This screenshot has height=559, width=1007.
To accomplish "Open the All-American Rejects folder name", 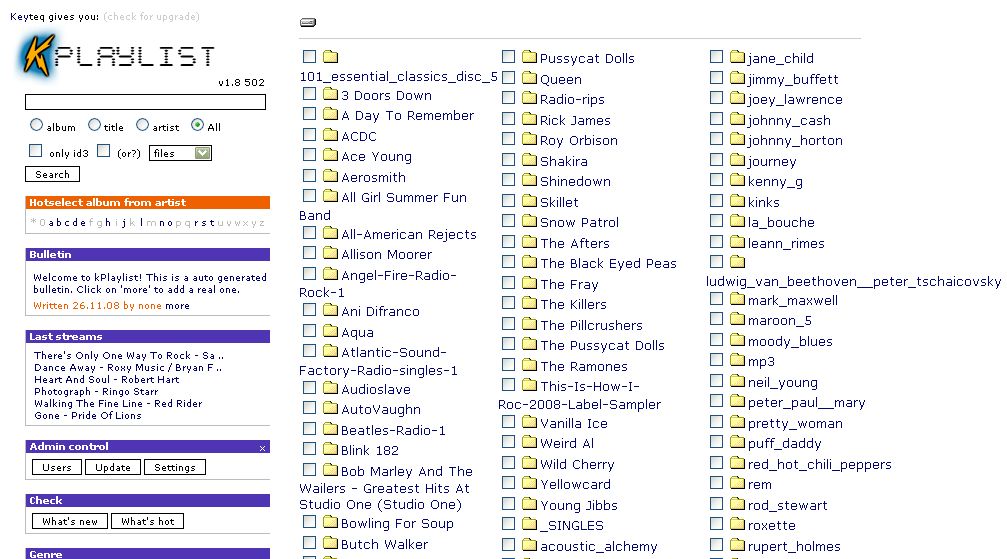I will tap(408, 234).
